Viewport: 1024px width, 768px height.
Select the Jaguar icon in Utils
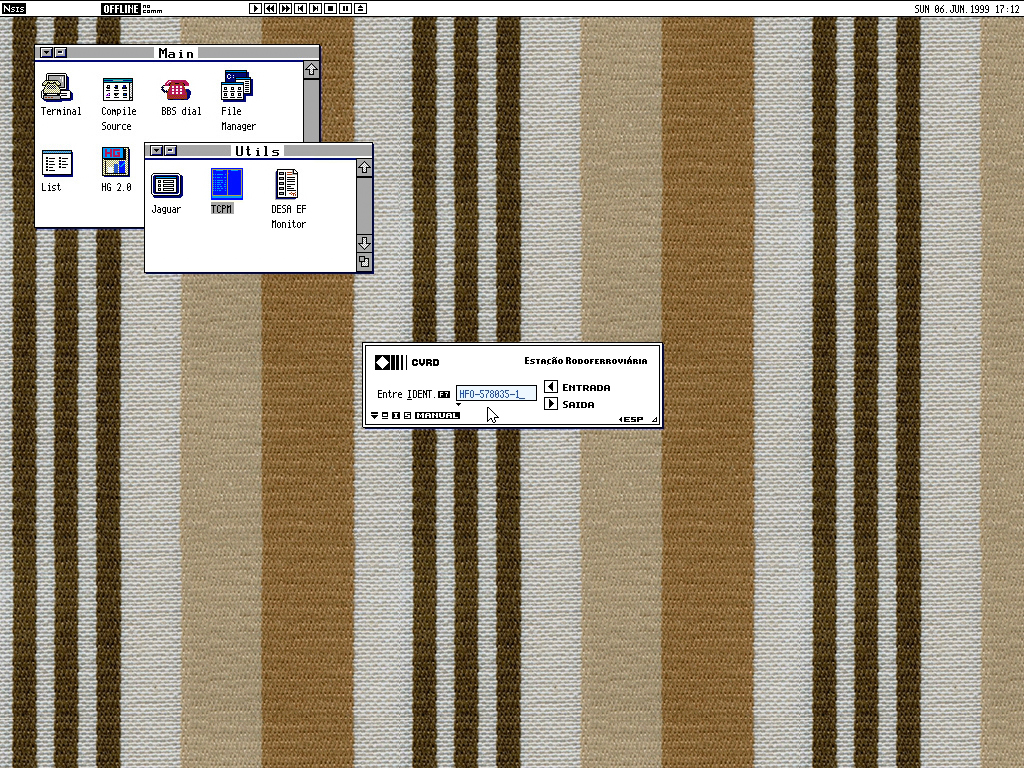coord(166,185)
